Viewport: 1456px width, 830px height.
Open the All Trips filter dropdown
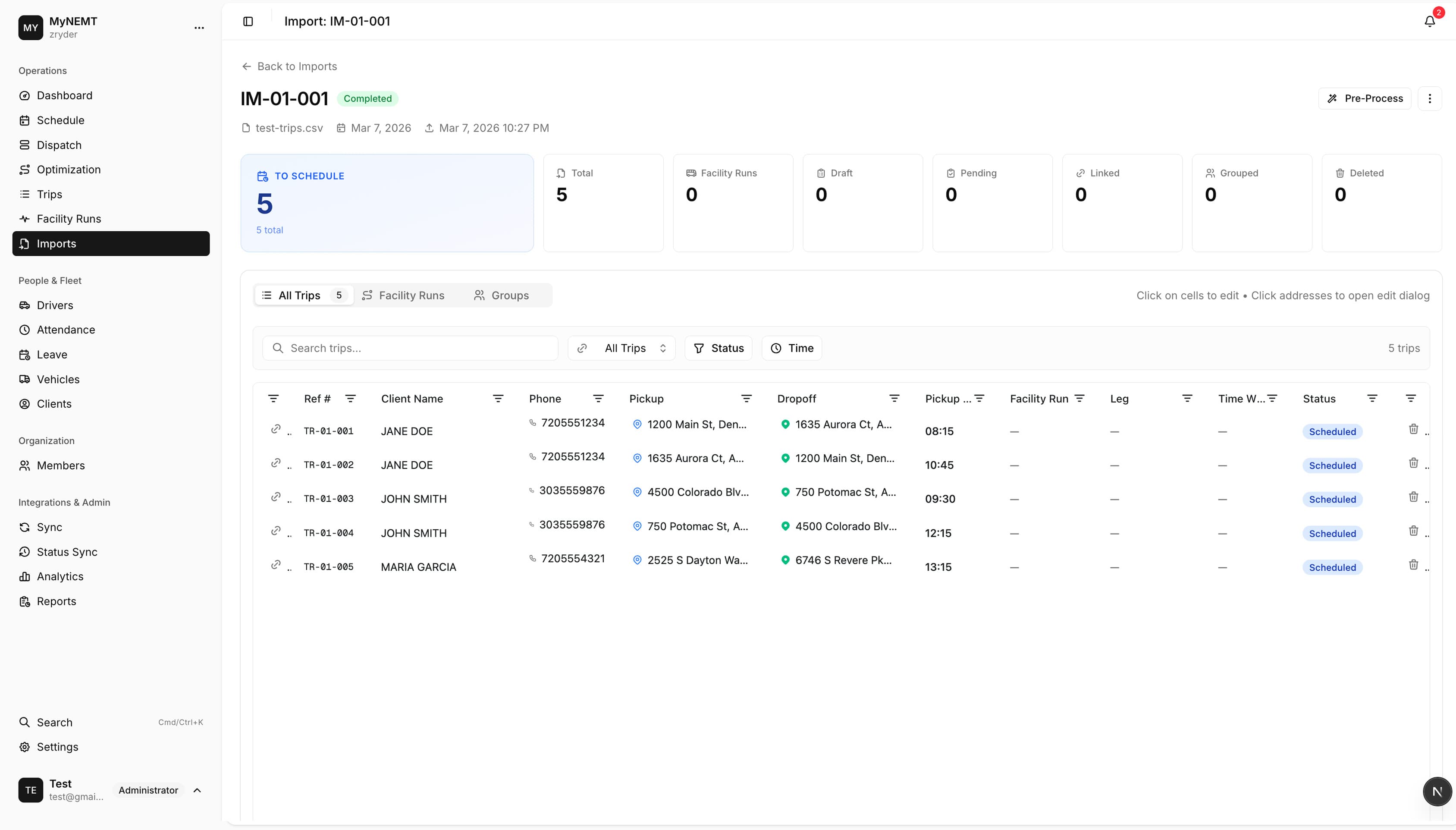point(621,348)
